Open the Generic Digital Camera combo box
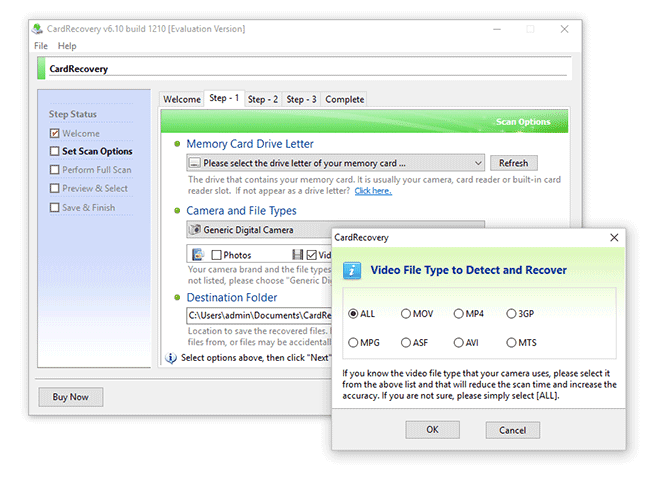 pyautogui.click(x=259, y=229)
